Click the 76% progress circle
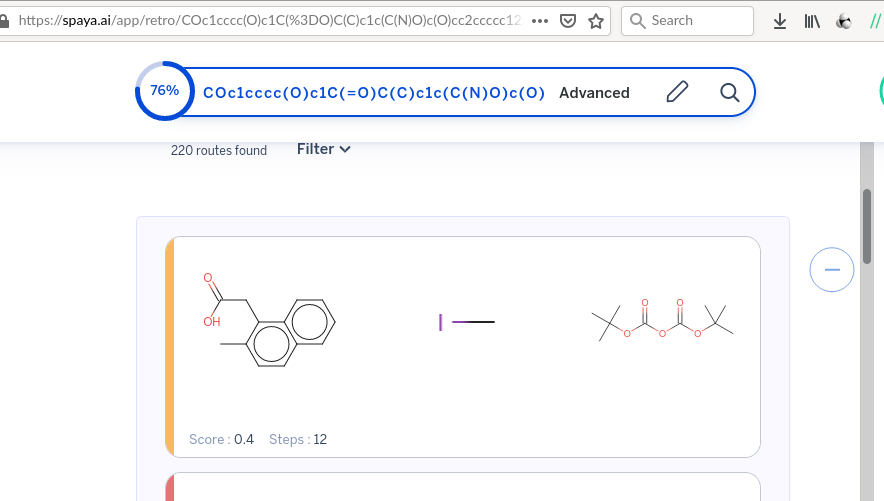This screenshot has width=884, height=501. (x=164, y=91)
